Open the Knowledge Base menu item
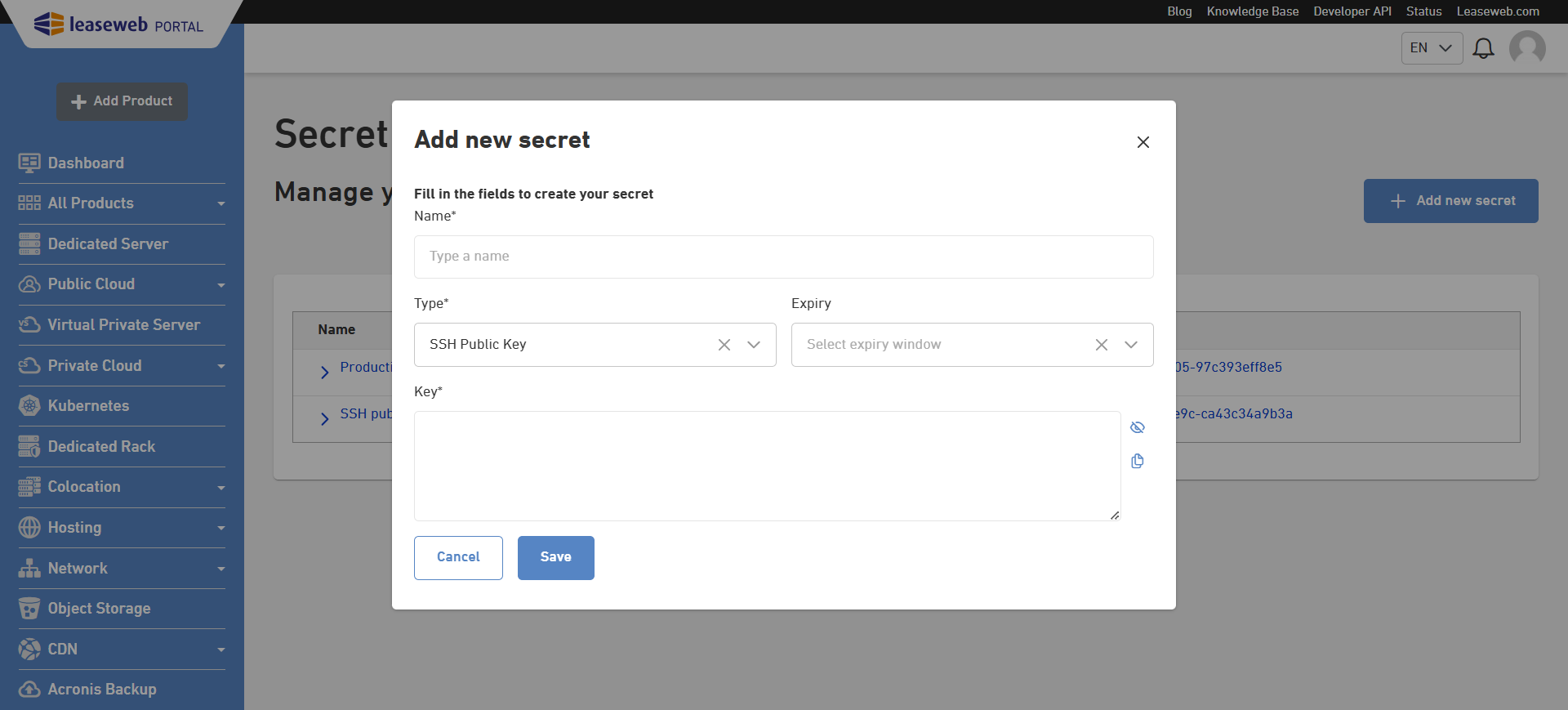1568x710 pixels. pyautogui.click(x=1253, y=11)
